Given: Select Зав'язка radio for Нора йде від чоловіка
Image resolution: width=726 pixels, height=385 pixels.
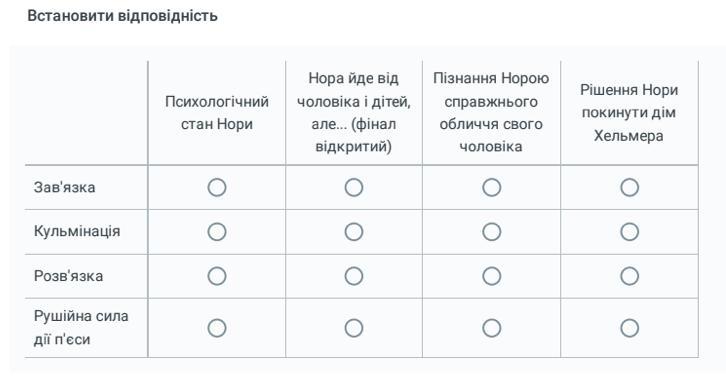Looking at the screenshot, I should (x=354, y=187).
